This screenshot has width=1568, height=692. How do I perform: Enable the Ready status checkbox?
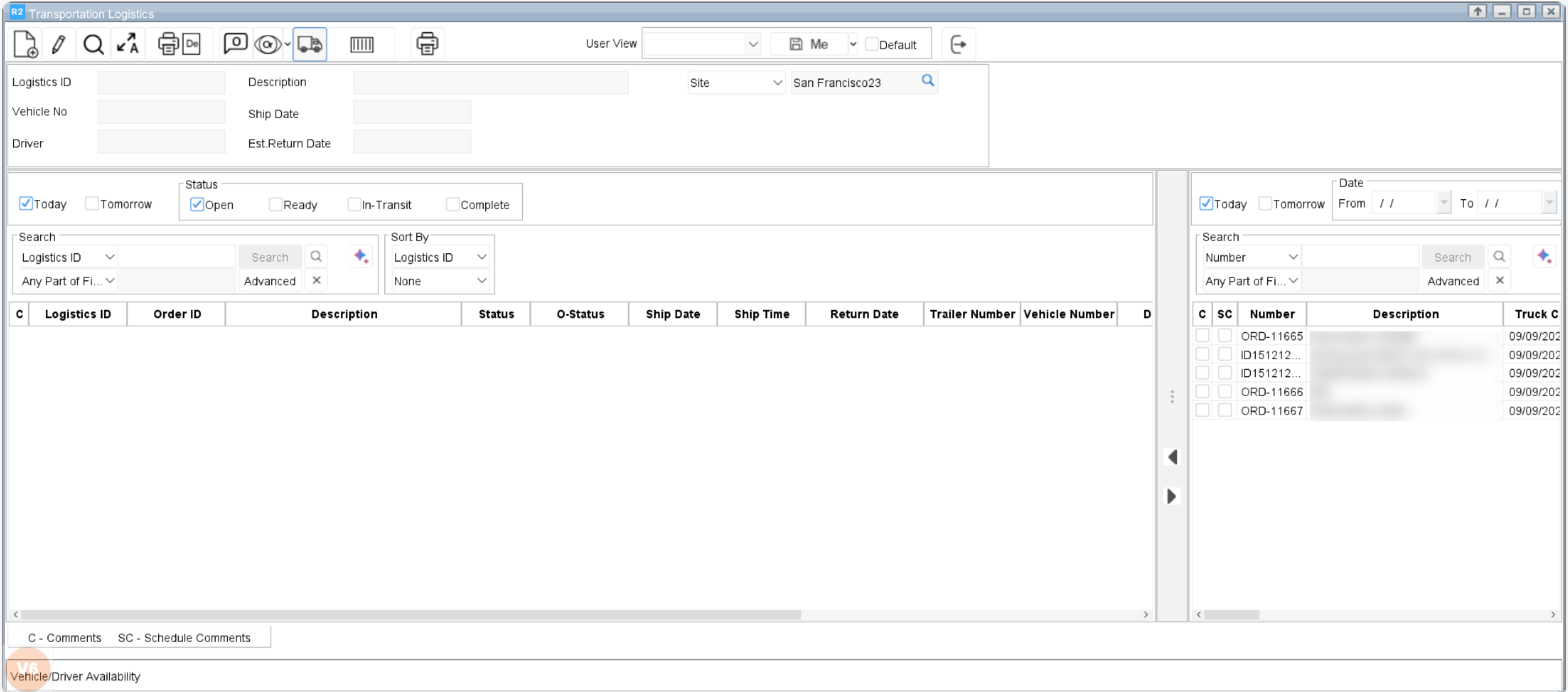[276, 205]
